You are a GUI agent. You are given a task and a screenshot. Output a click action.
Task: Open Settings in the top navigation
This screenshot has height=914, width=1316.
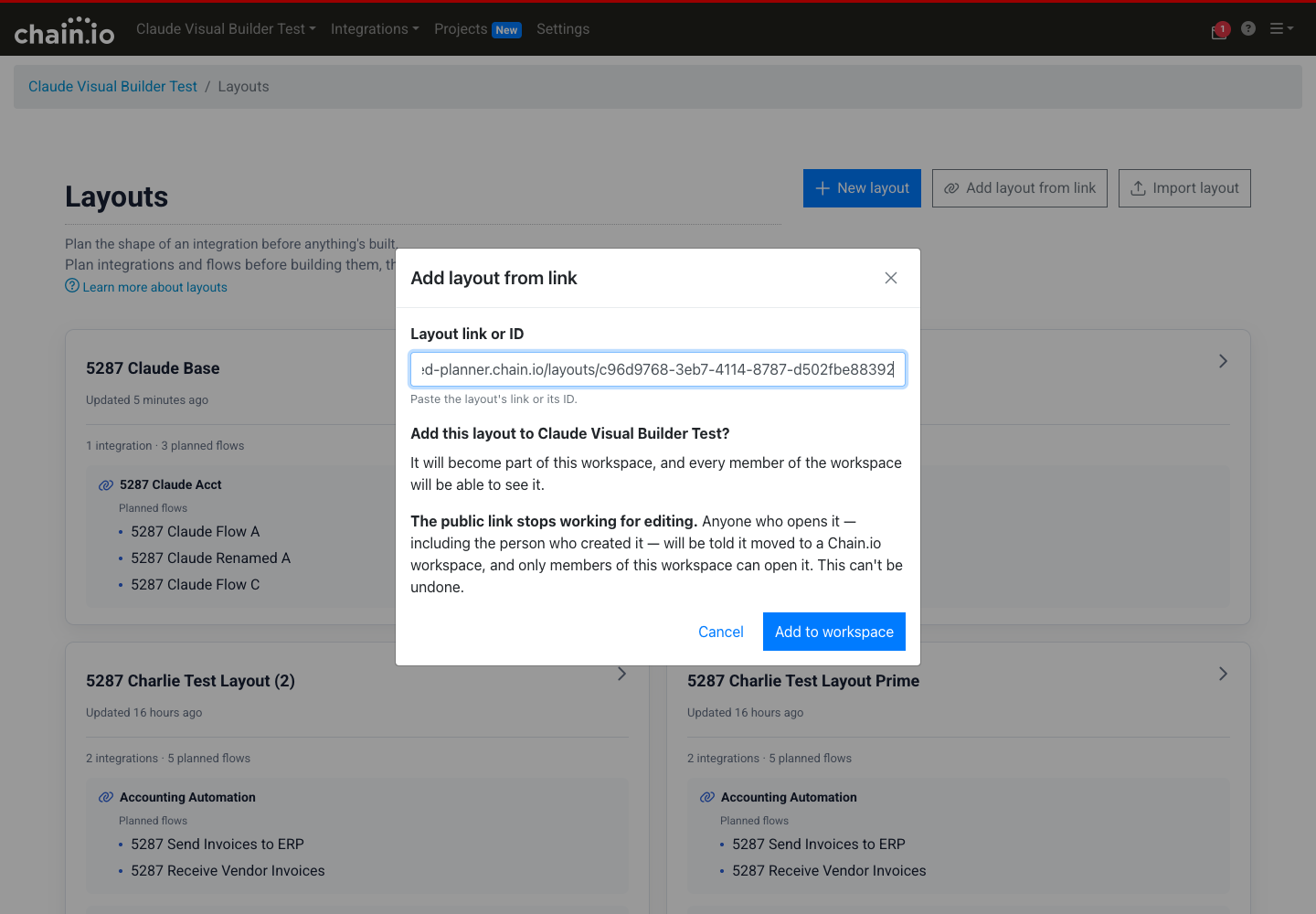(x=563, y=29)
